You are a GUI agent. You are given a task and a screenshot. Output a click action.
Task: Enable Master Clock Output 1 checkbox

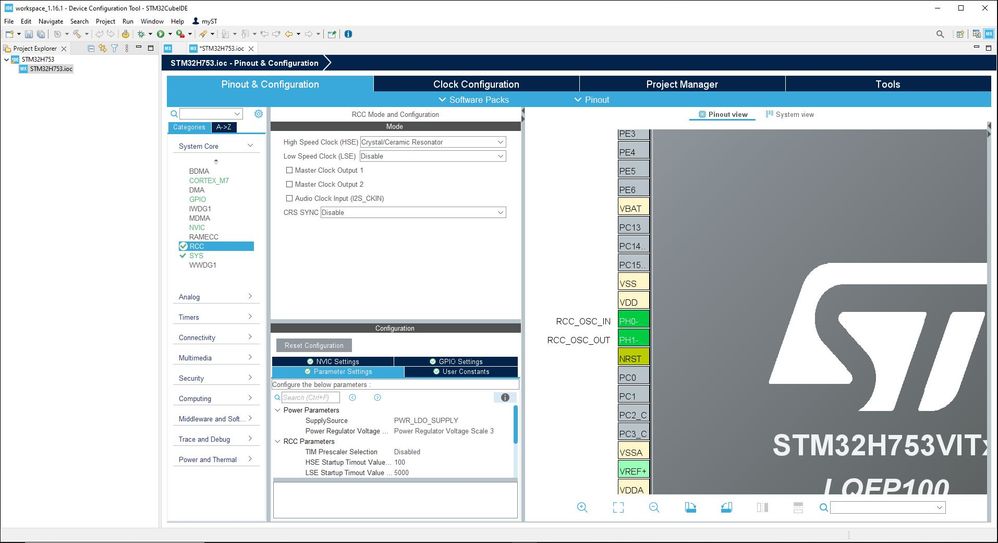coord(289,170)
